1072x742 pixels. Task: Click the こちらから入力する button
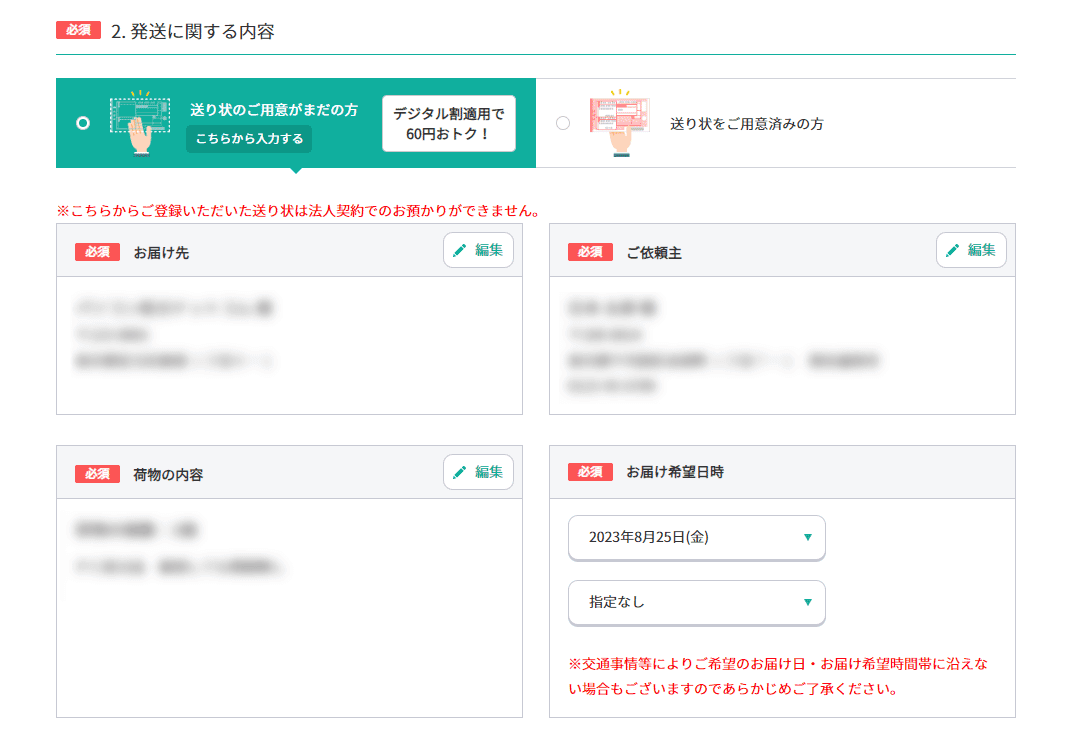coord(249,139)
